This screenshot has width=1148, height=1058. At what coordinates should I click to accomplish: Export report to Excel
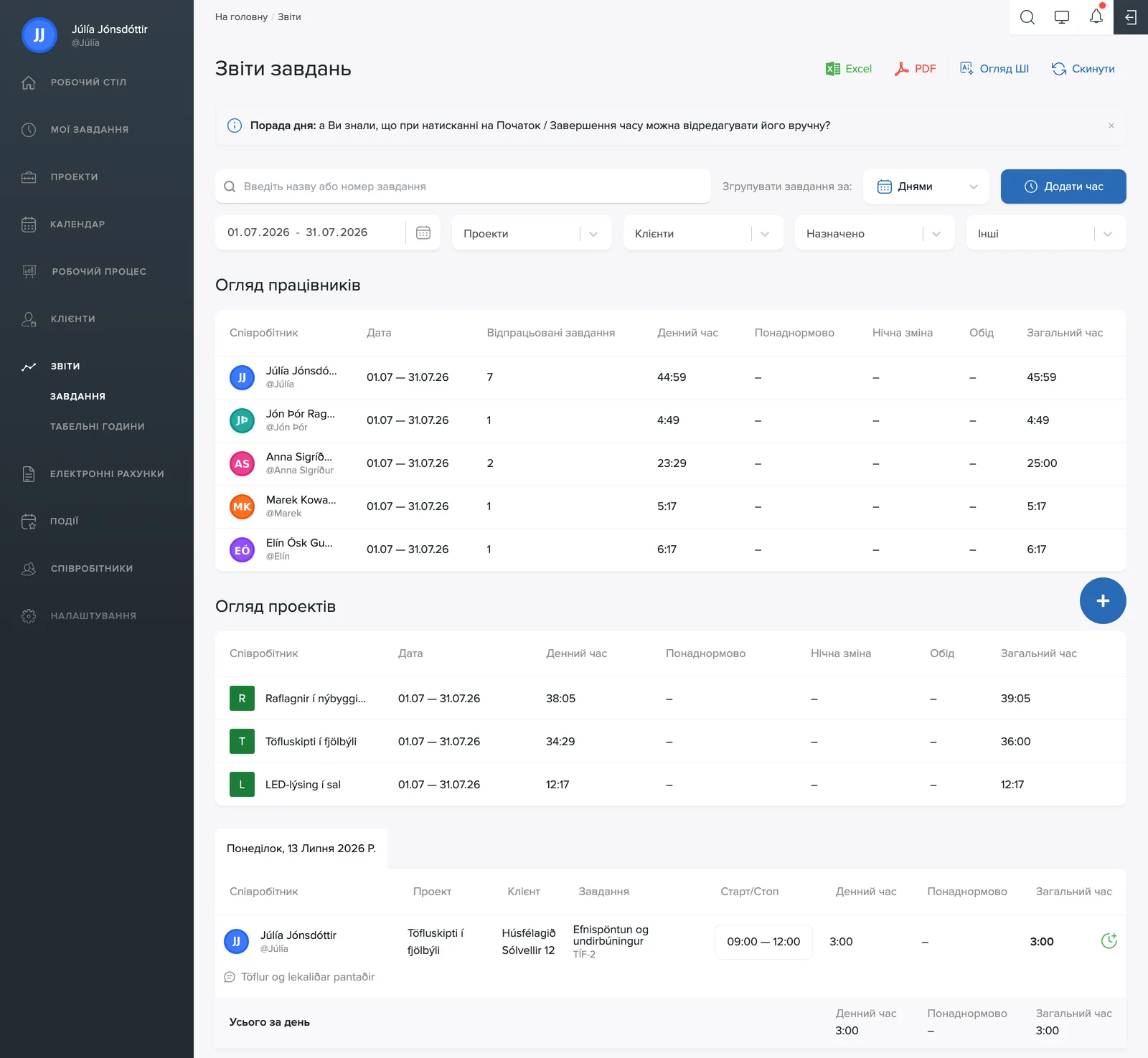click(848, 69)
